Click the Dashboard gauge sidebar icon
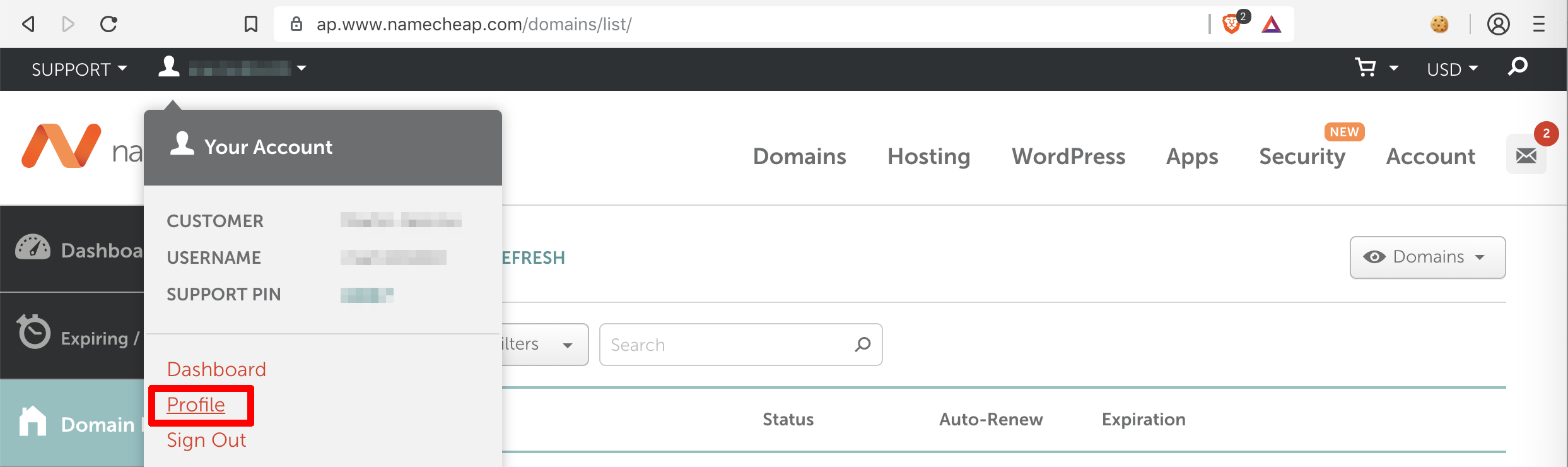Screen dimensions: 1568x467 [x=33, y=248]
